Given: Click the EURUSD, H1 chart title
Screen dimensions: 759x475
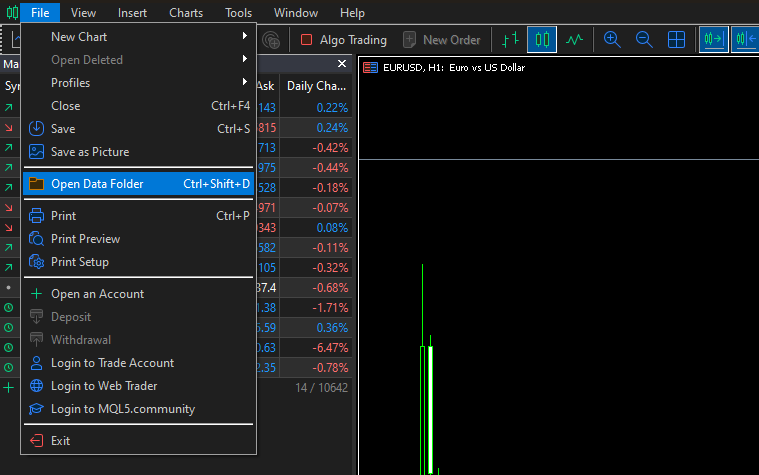Looking at the screenshot, I should (454, 67).
